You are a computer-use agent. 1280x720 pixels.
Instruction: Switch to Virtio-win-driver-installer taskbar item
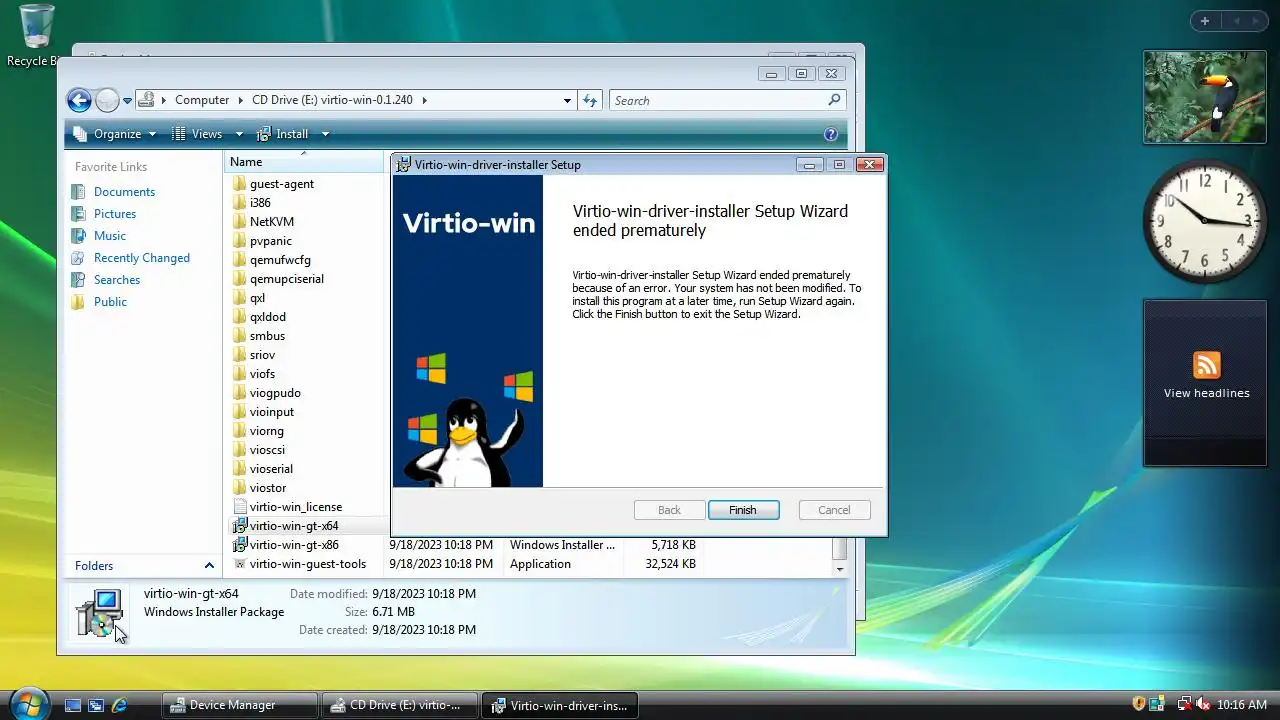[x=559, y=705]
